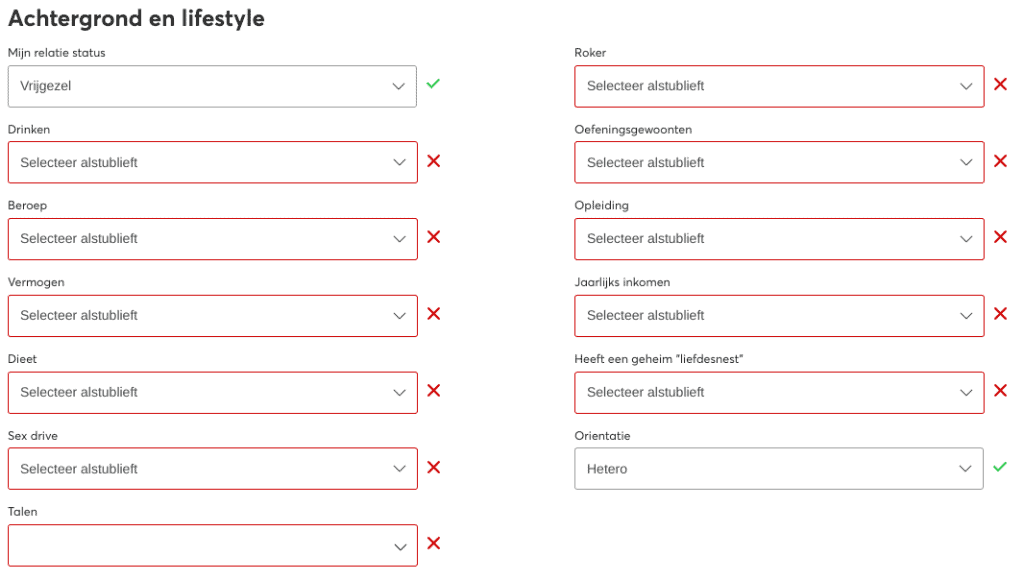Click the green checkmark beside Hetero
1024x580 pixels.
pyautogui.click(x=1000, y=466)
